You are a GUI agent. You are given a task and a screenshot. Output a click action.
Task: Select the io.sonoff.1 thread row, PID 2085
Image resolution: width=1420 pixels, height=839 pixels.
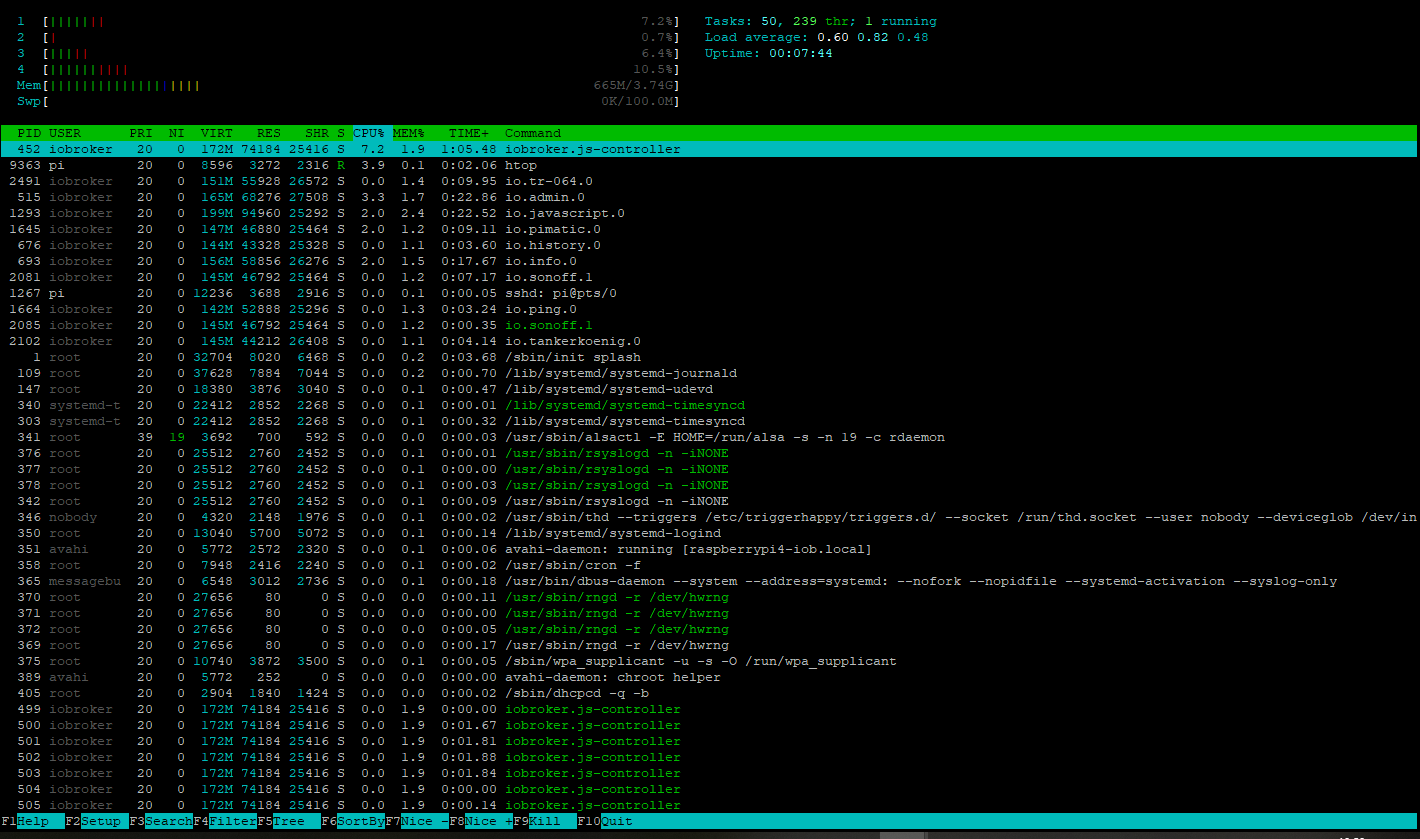pos(709,325)
